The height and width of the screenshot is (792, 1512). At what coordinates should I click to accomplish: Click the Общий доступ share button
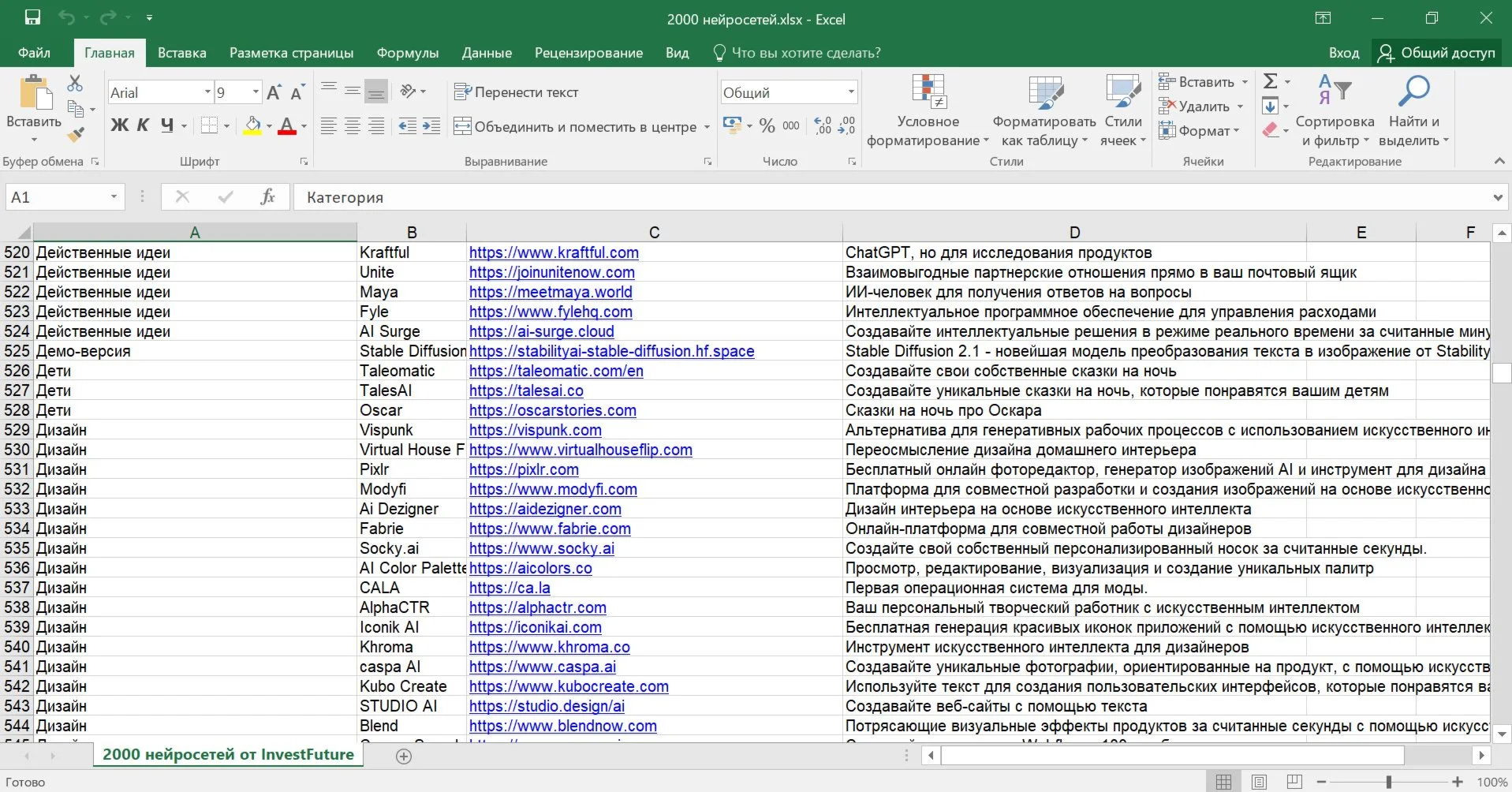pyautogui.click(x=1436, y=53)
